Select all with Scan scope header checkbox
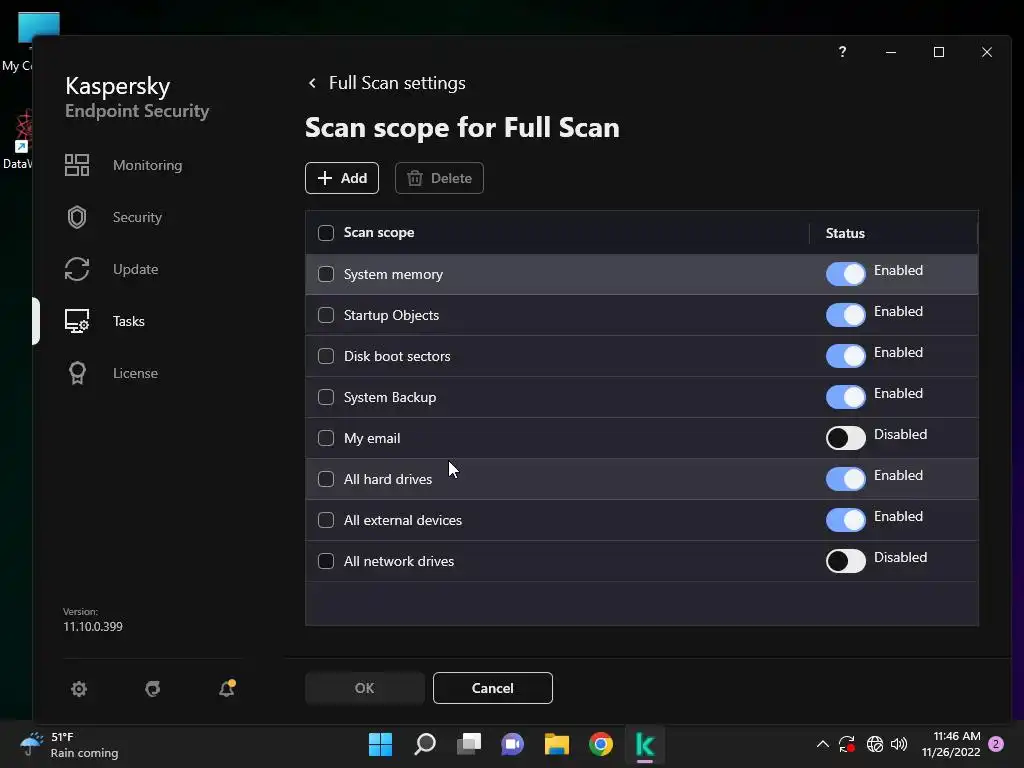 (326, 233)
